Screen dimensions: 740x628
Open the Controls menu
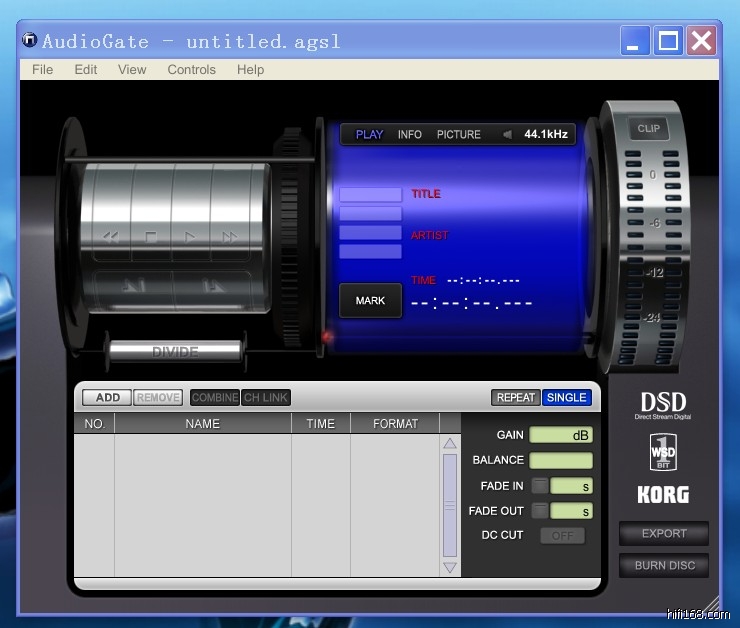click(x=191, y=69)
